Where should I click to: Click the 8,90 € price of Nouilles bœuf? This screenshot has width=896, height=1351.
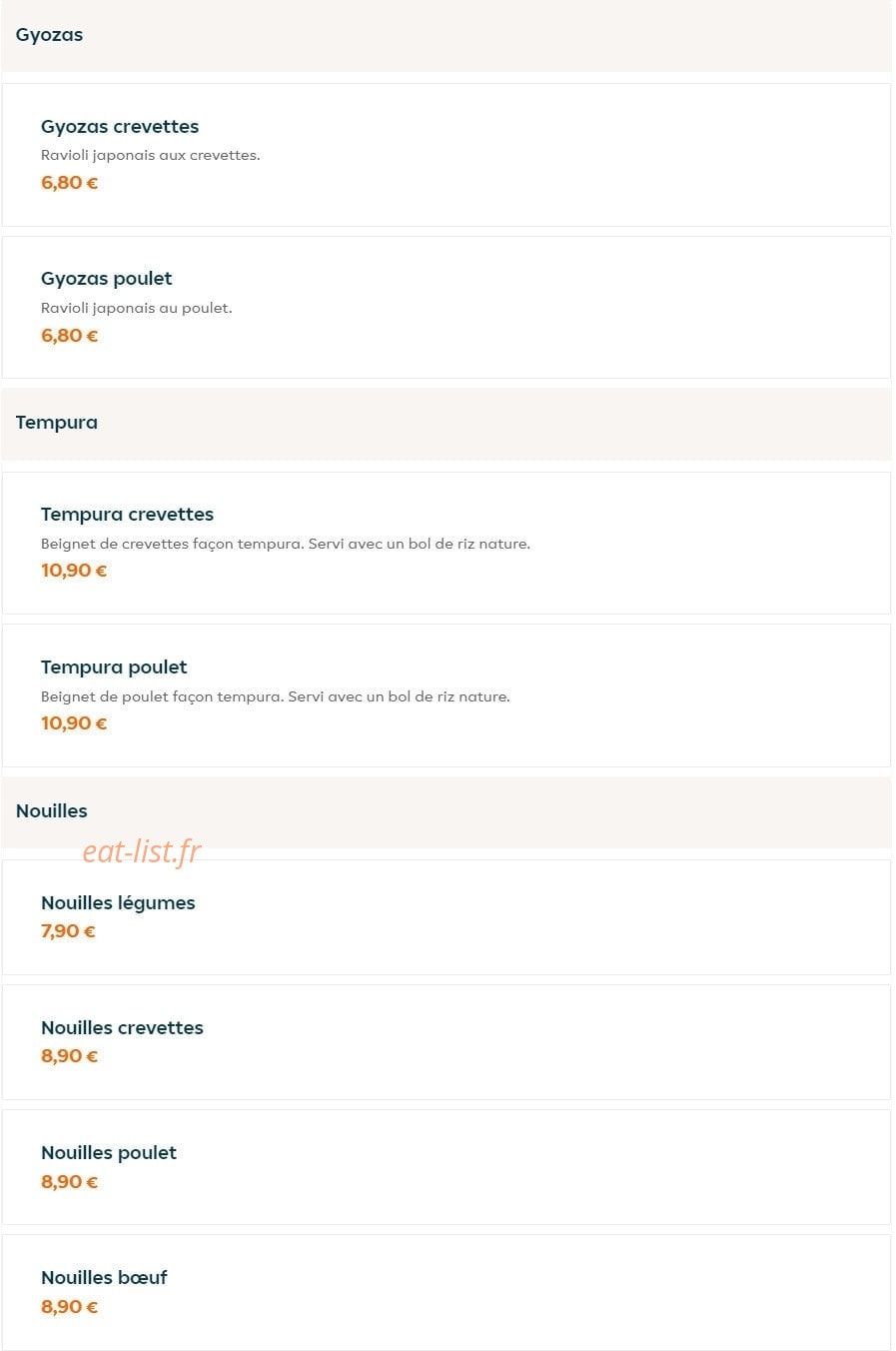tap(69, 1307)
